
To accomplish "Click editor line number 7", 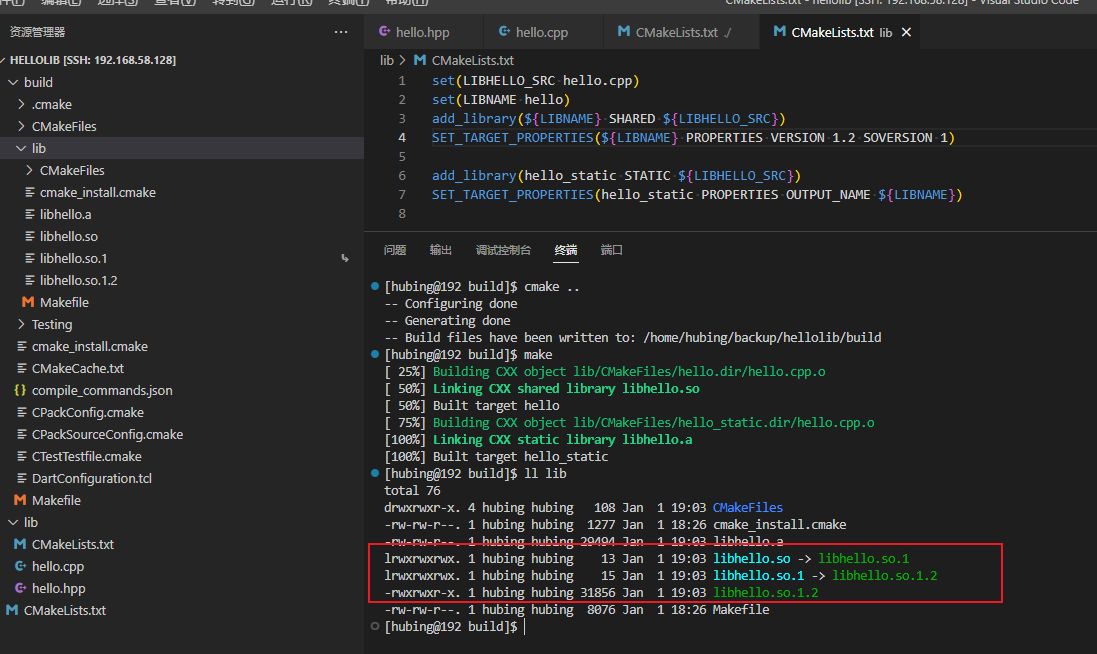I will point(402,194).
